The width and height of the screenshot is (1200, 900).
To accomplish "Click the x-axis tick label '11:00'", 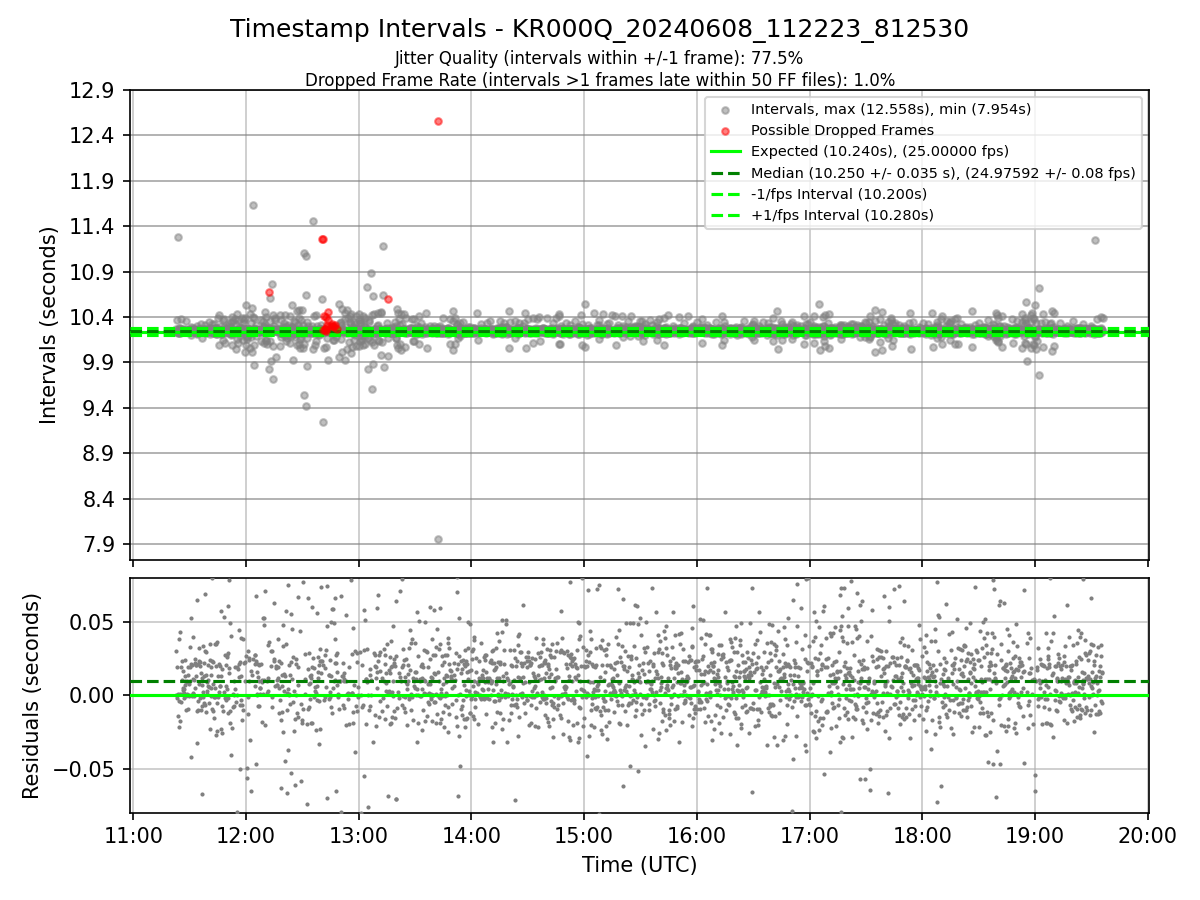I will [133, 837].
